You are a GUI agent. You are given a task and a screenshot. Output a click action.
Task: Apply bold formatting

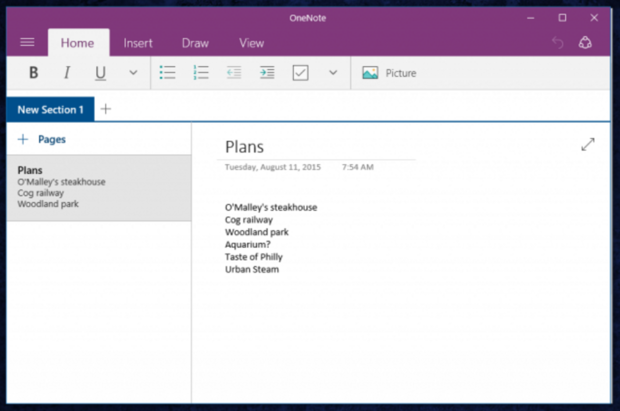(x=34, y=73)
